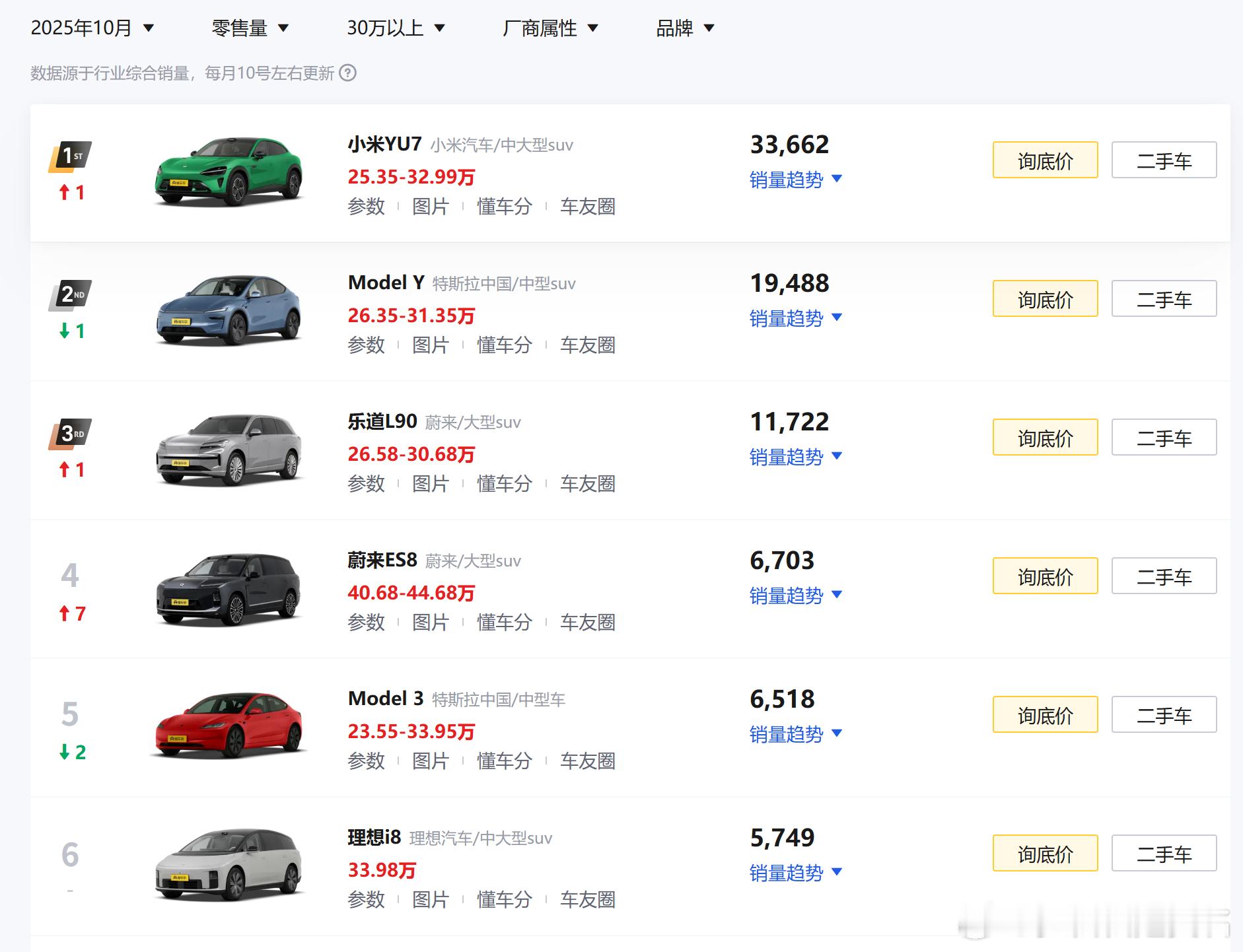Open 车友圈 for 蔚来ES8
Screen dimensions: 1243x952
pos(588,623)
